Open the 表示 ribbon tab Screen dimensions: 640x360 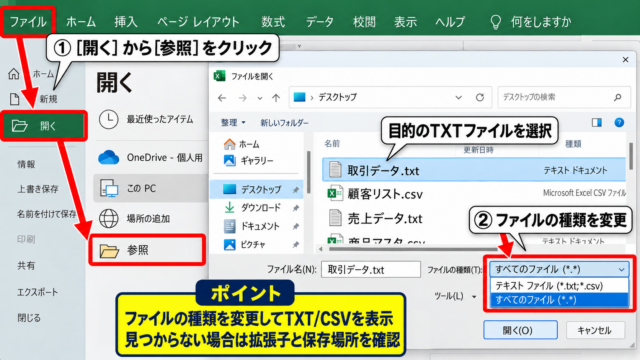(x=405, y=22)
